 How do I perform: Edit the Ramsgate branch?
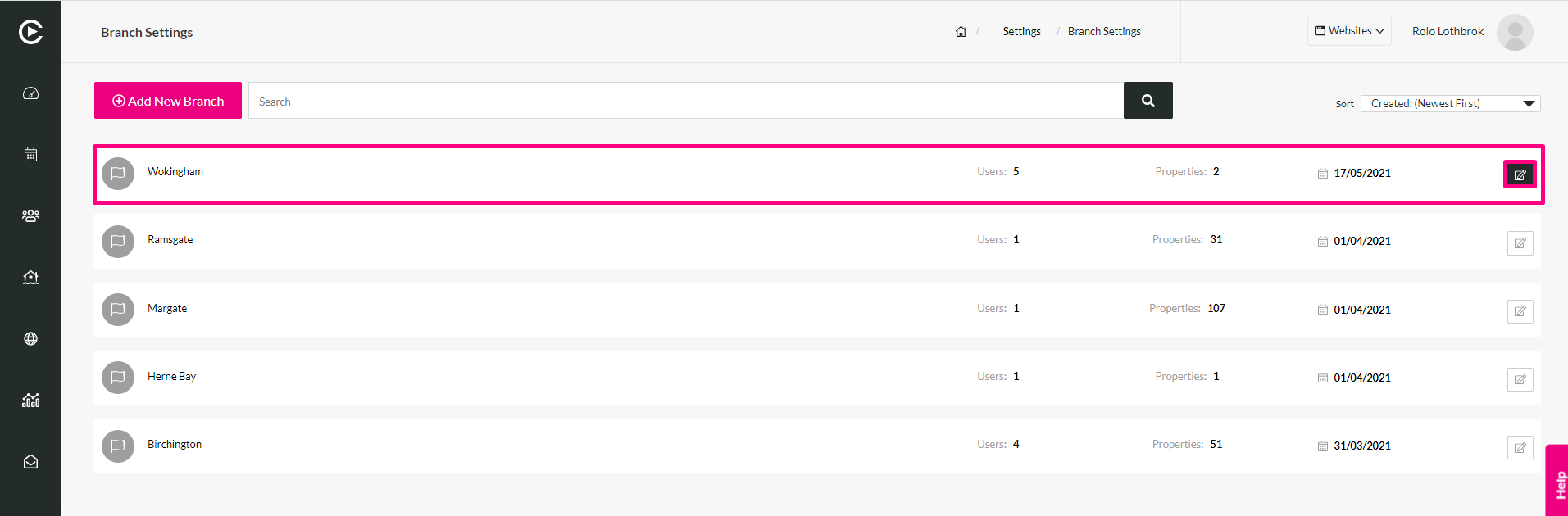[1520, 243]
